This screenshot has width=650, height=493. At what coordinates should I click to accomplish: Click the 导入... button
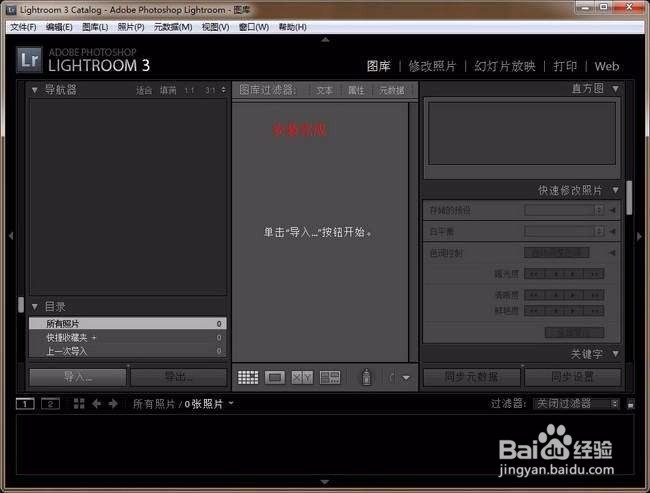pos(78,377)
